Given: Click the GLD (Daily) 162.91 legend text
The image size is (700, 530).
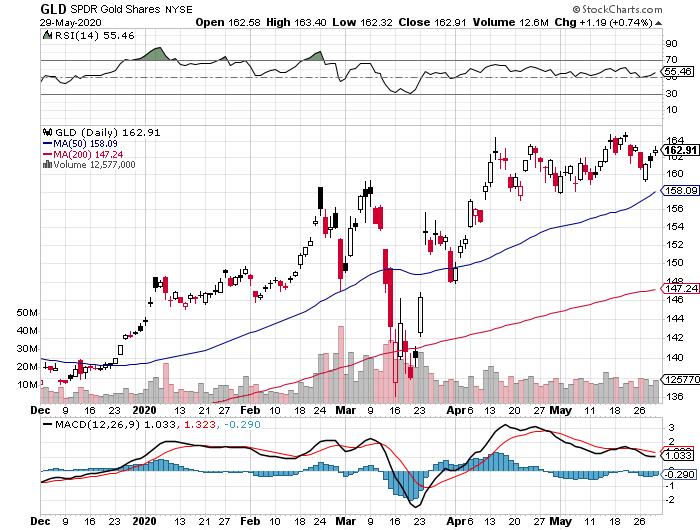Looking at the screenshot, I should click(108, 133).
